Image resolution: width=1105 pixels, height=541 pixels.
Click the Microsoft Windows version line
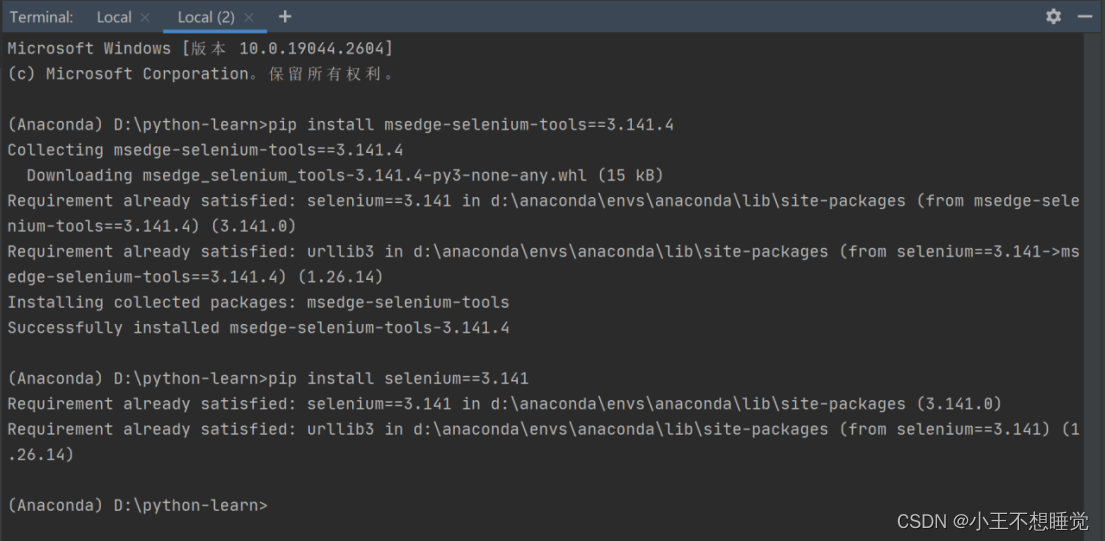200,49
